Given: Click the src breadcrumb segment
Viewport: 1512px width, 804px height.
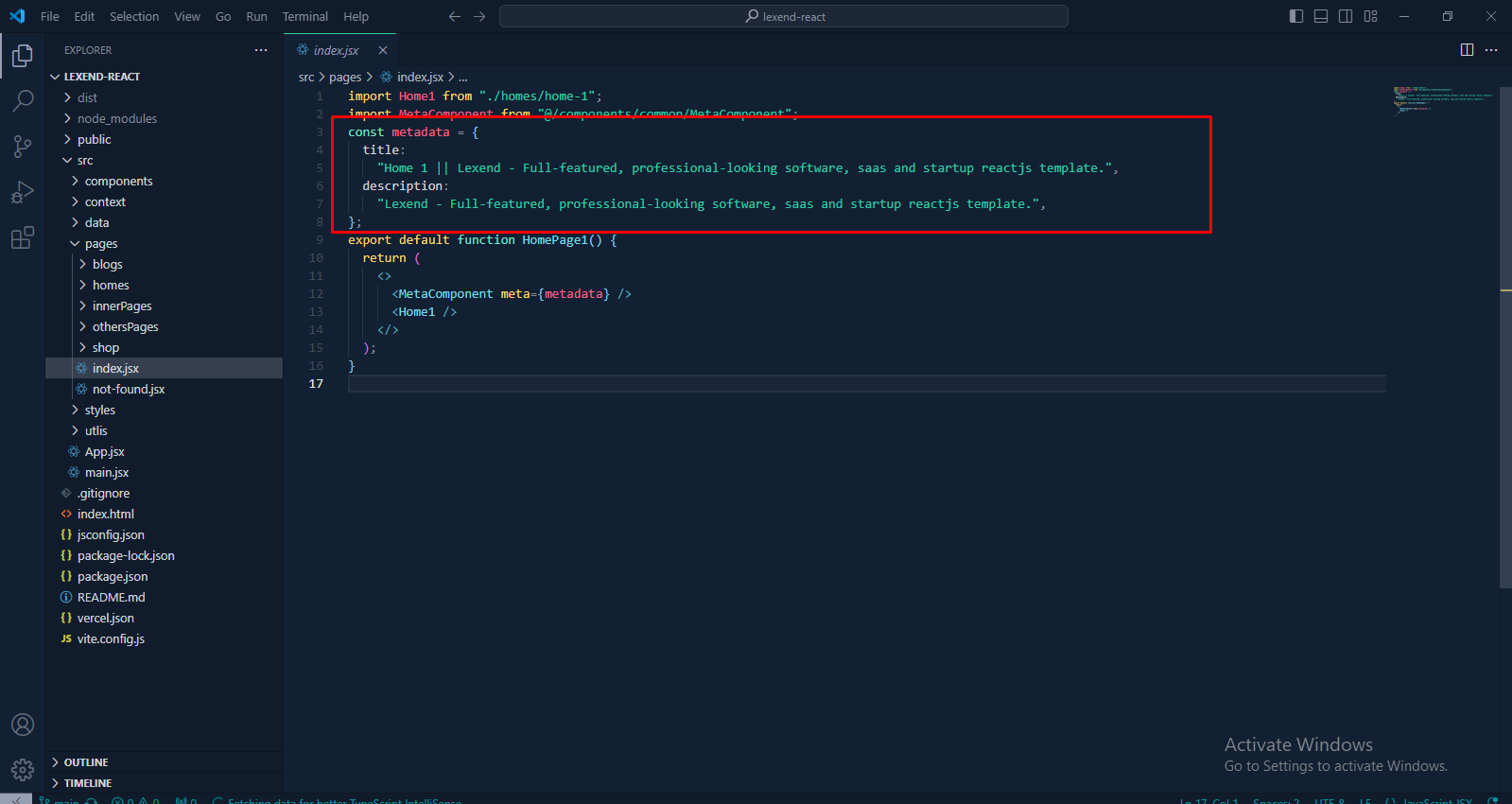Looking at the screenshot, I should (x=306, y=77).
